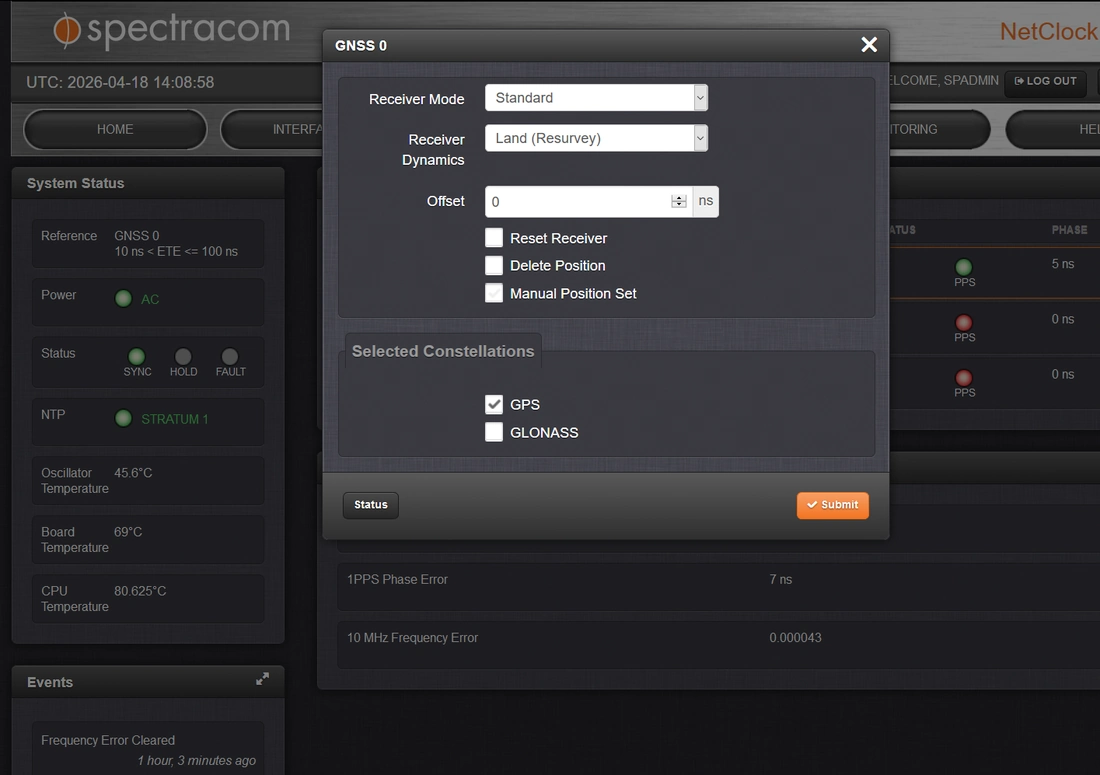
Task: Enable the Reset Receiver checkbox
Action: (494, 238)
